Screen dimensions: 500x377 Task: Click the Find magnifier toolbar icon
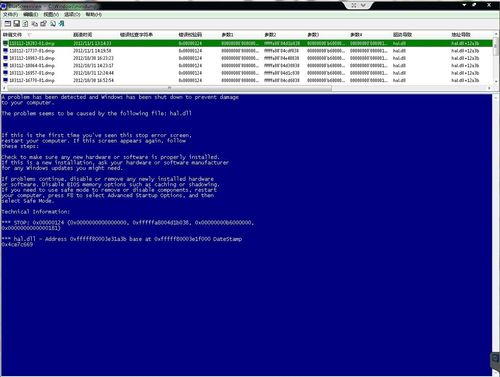click(x=53, y=24)
